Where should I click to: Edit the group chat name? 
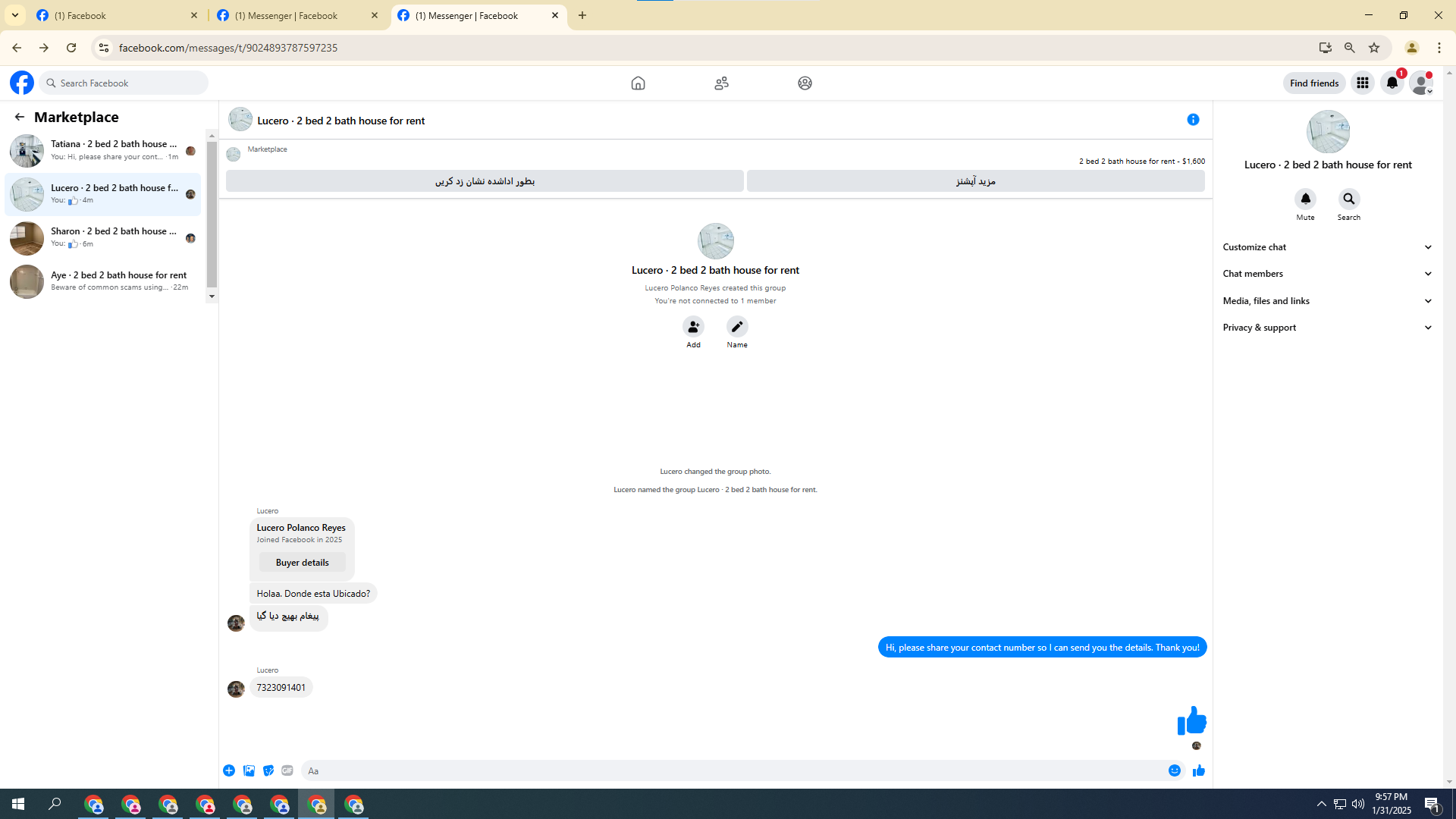(x=737, y=327)
